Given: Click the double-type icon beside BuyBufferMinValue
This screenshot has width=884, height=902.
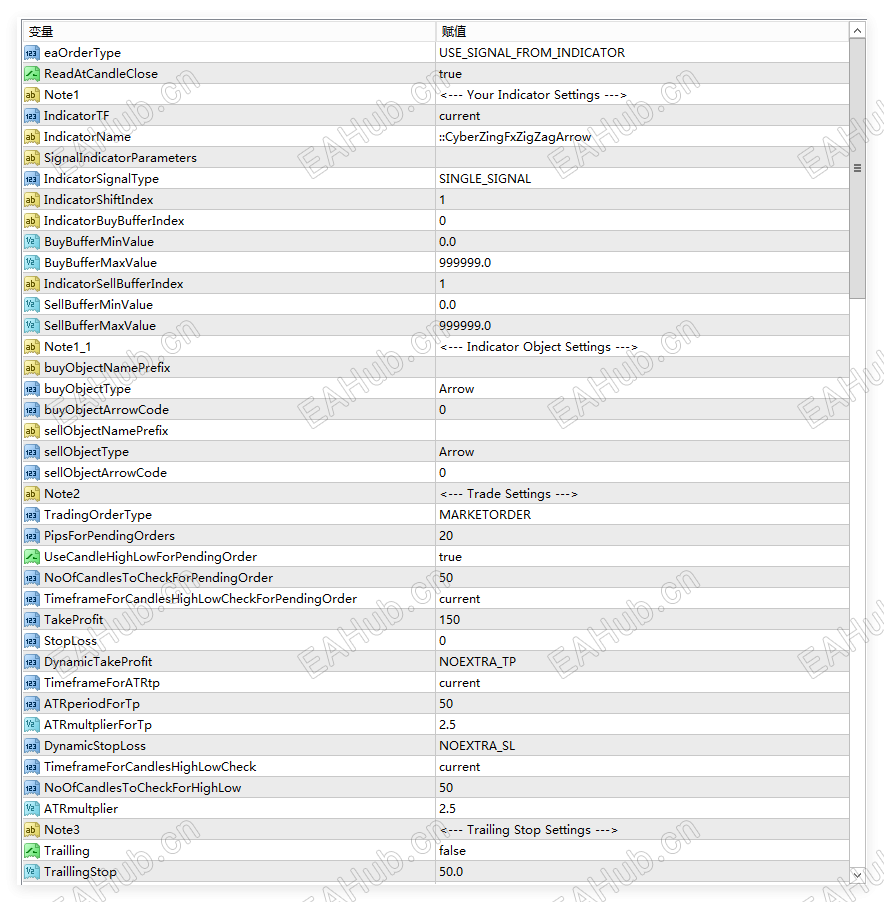Looking at the screenshot, I should (32, 242).
